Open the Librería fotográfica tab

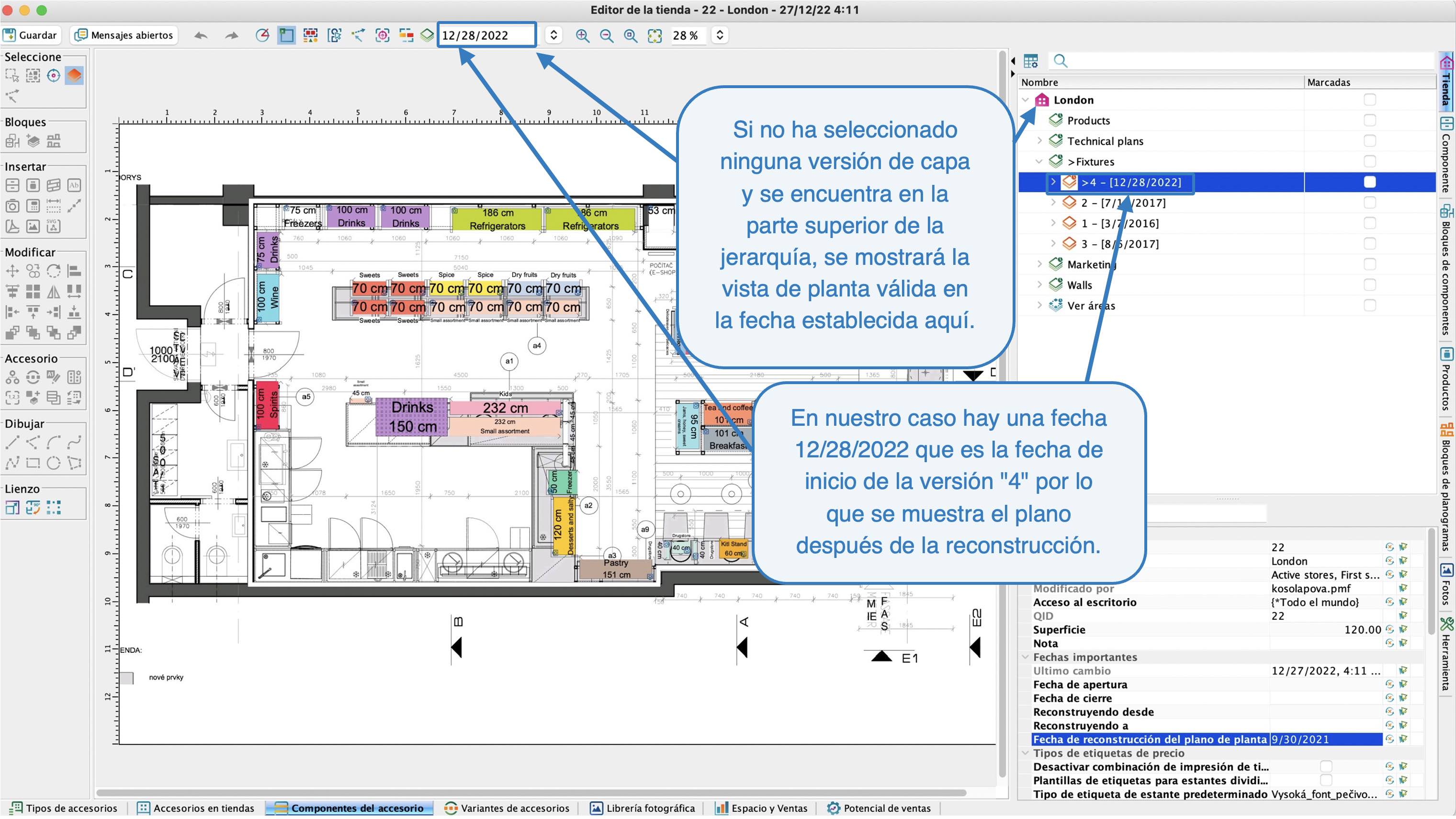coord(643,808)
